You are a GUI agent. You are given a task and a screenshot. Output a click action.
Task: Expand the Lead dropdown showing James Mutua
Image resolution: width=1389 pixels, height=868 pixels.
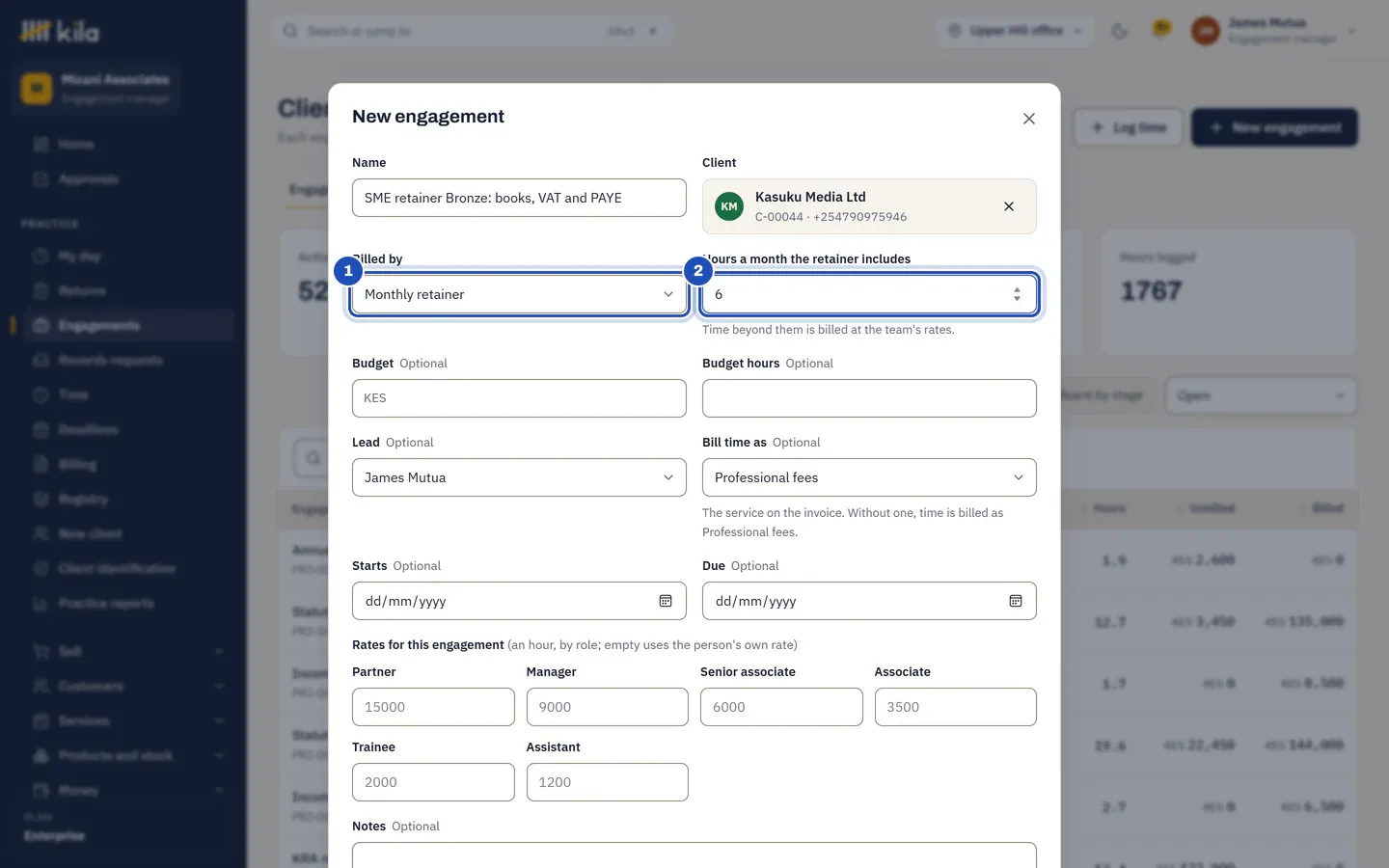point(519,477)
